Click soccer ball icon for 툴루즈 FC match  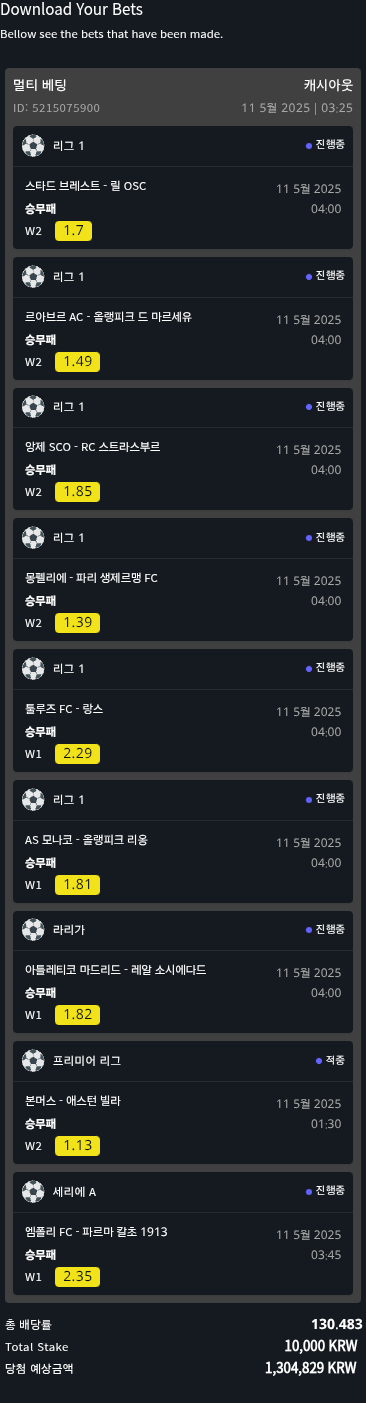33,668
